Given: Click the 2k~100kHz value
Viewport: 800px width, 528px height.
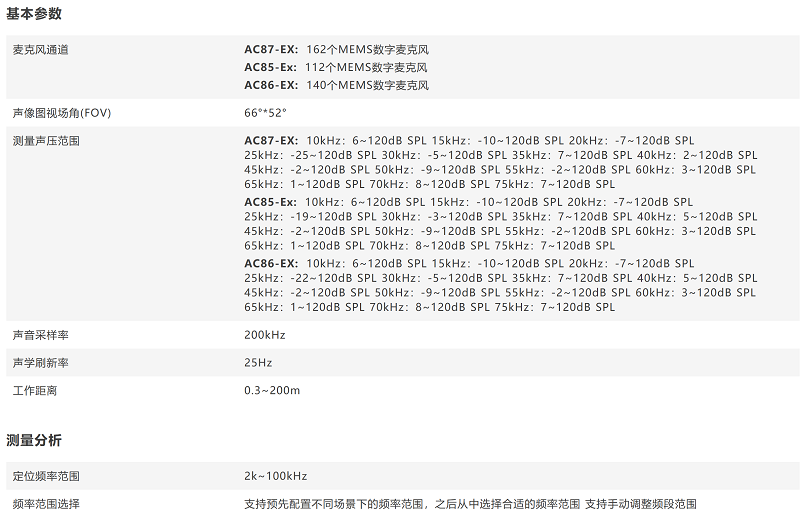Looking at the screenshot, I should pos(276,476).
